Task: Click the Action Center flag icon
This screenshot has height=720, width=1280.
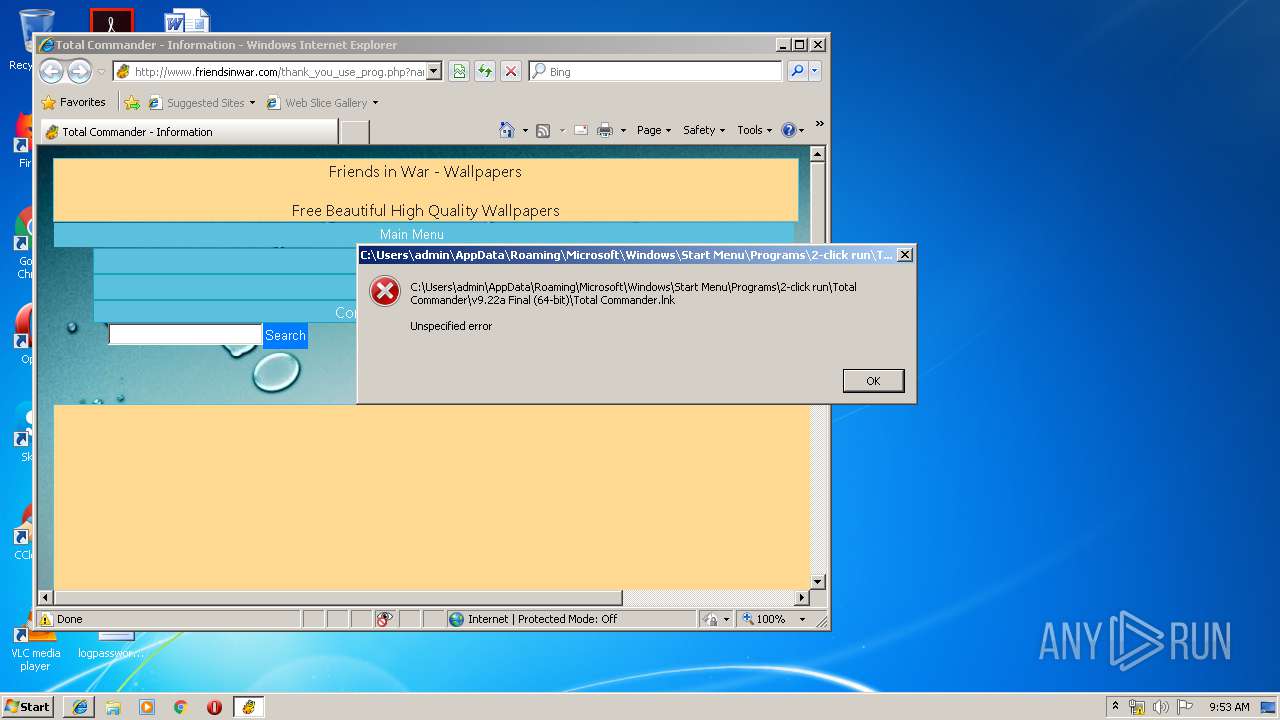Action: click(x=1184, y=707)
